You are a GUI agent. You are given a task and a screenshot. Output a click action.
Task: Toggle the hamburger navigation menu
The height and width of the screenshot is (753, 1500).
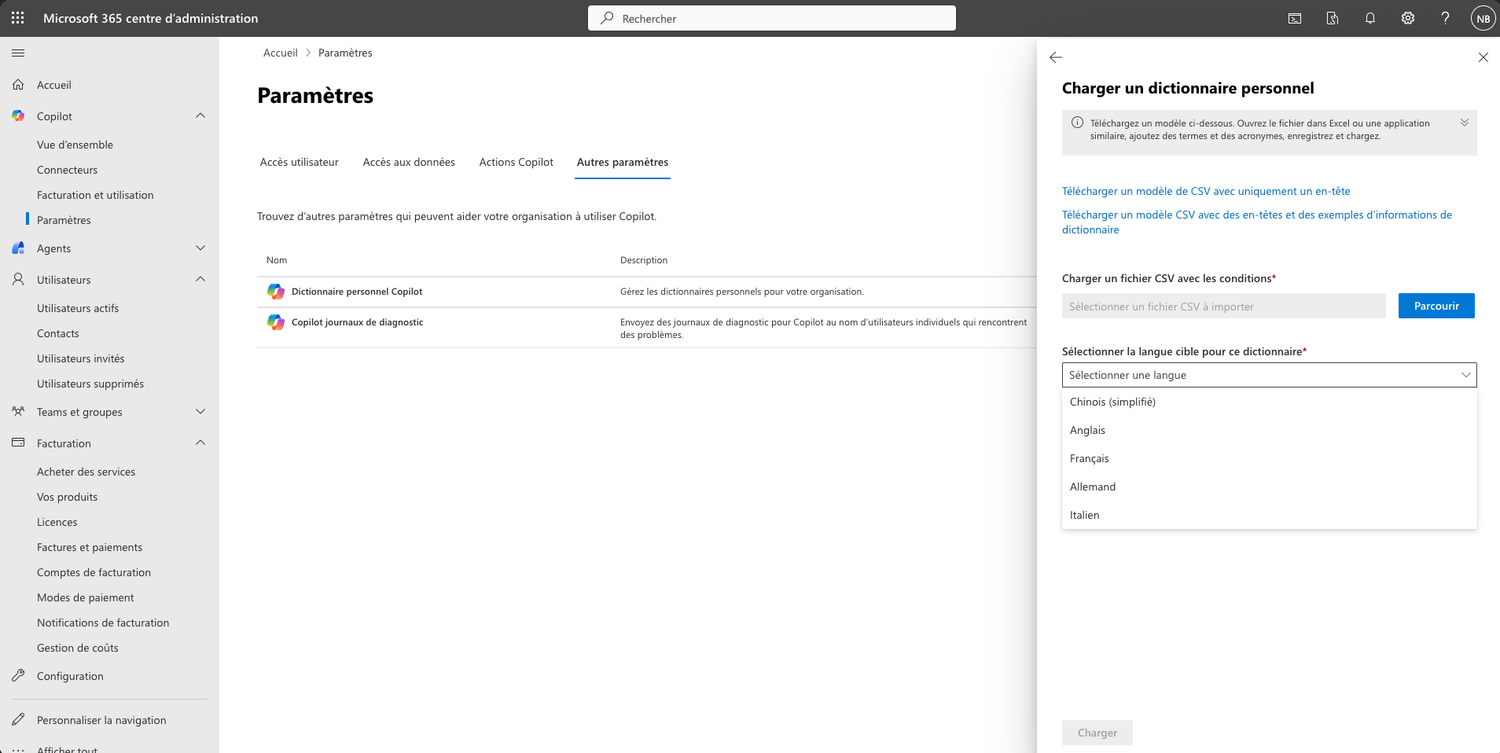tap(18, 53)
